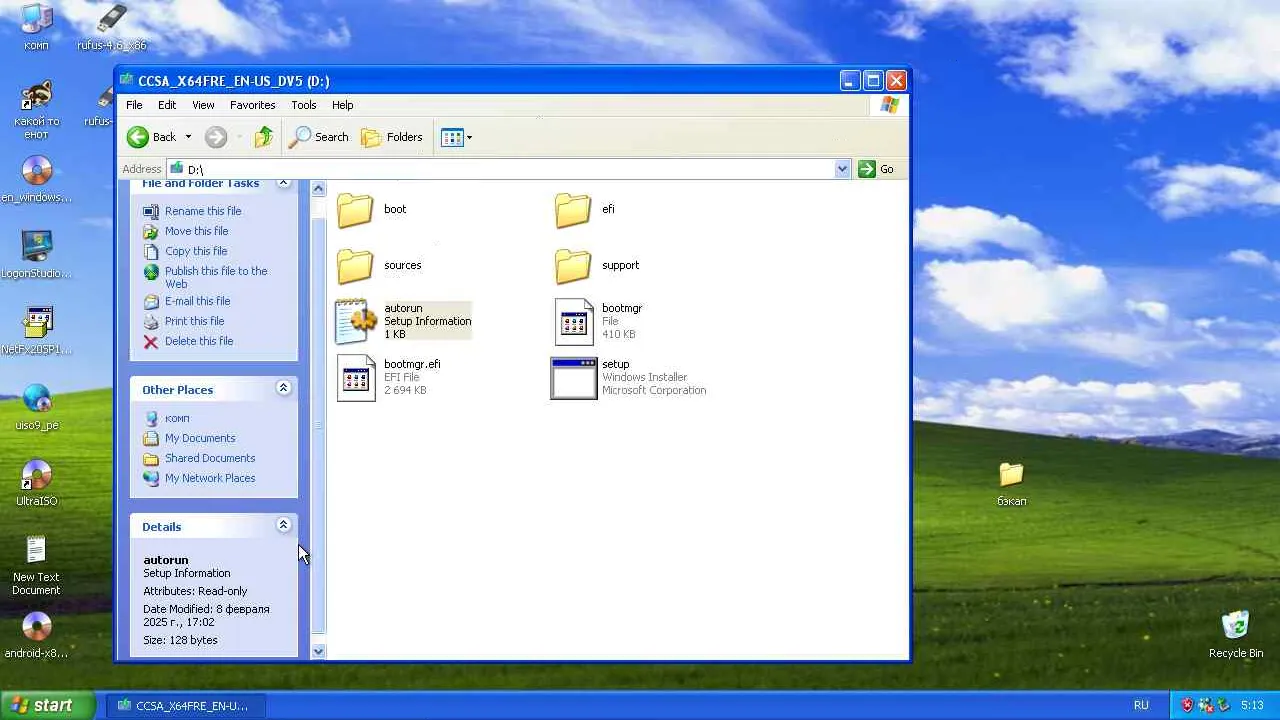
Task: Select the бэкап folder on the desktop
Action: 1011,484
